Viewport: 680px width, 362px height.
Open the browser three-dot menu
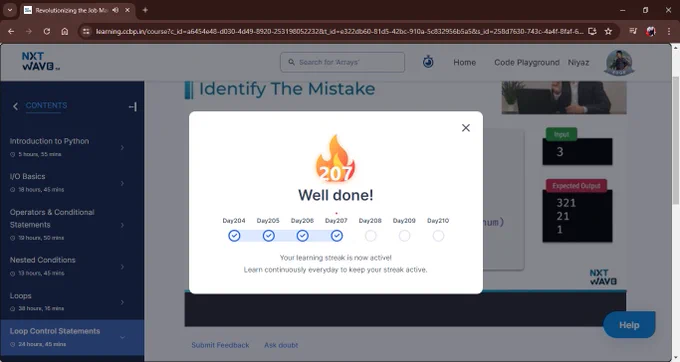coord(669,31)
